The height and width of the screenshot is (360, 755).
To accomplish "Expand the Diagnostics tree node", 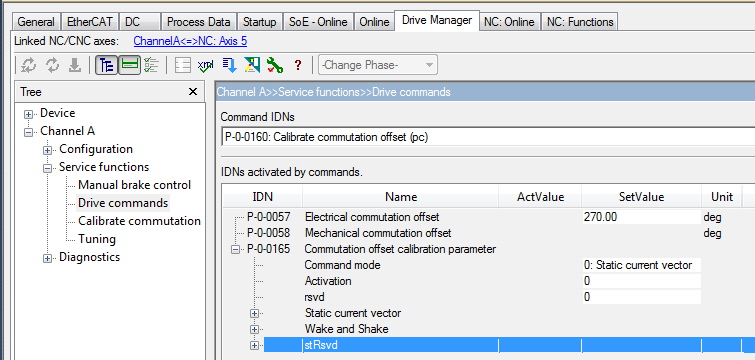I will 48,258.
